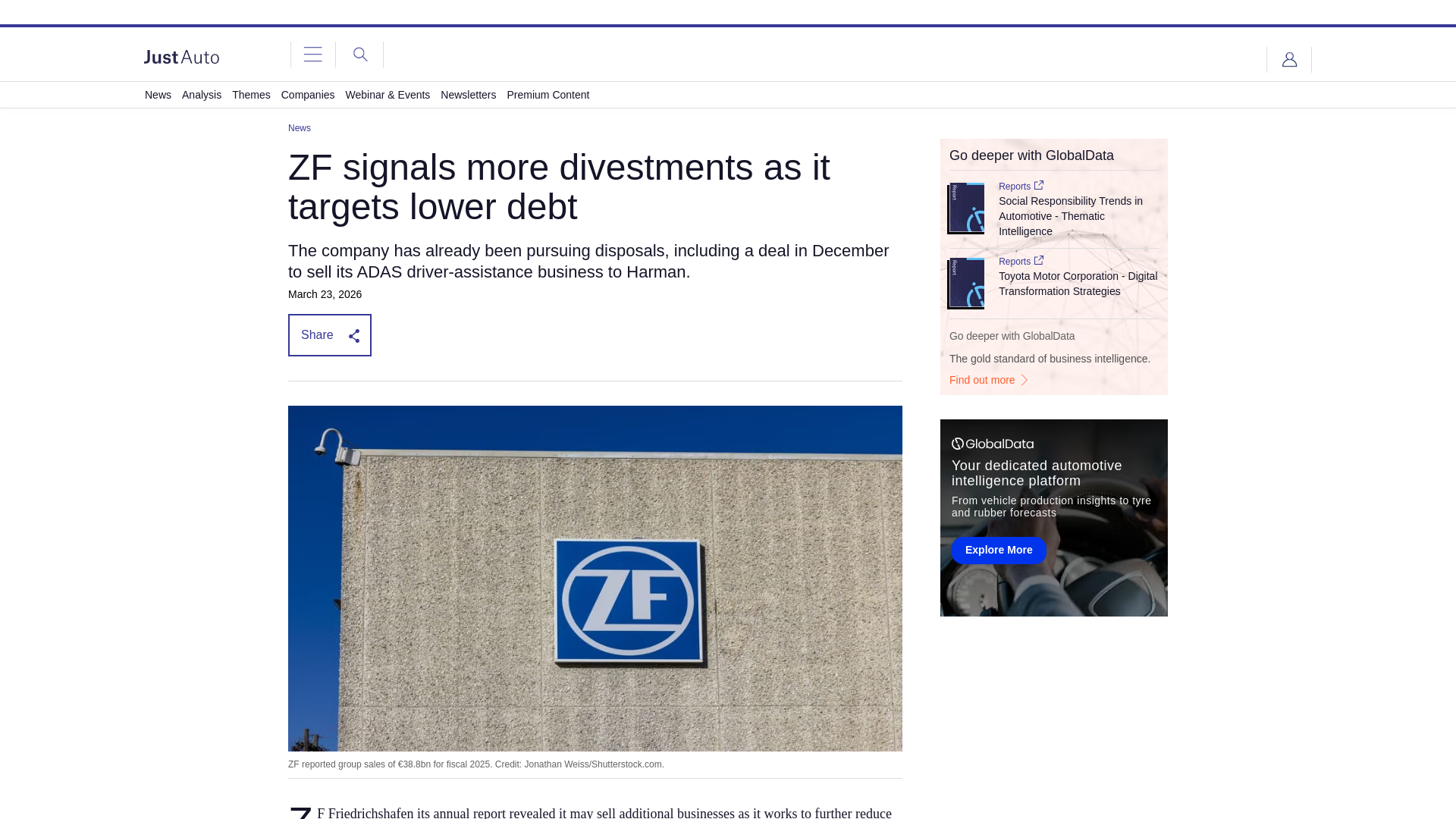Image resolution: width=1456 pixels, height=819 pixels.
Task: Open the Analysis menu item
Action: 202,95
